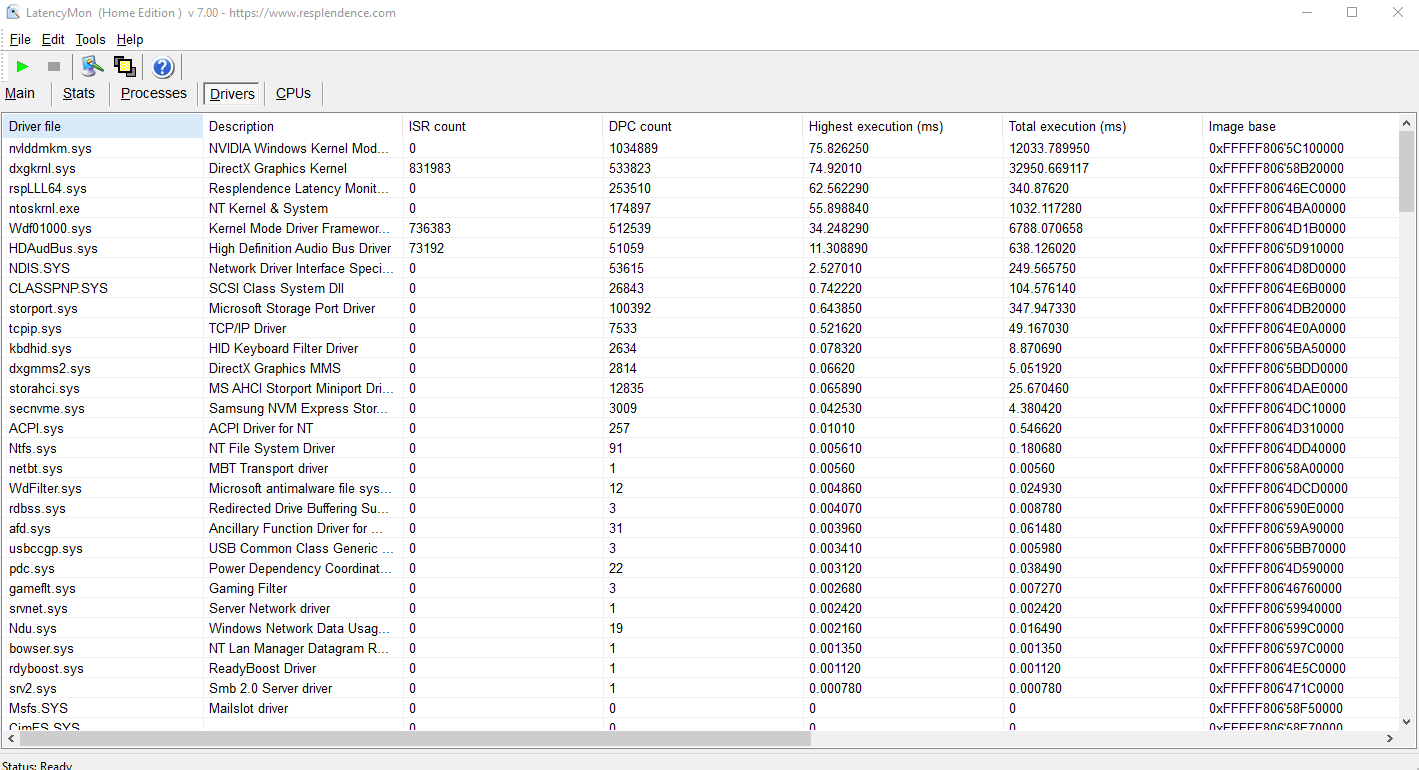Select the ACPI.sys driver row

coord(701,428)
